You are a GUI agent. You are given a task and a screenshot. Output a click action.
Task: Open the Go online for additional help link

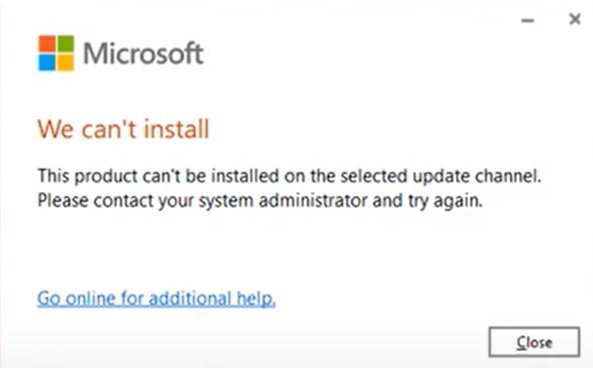pyautogui.click(x=156, y=298)
